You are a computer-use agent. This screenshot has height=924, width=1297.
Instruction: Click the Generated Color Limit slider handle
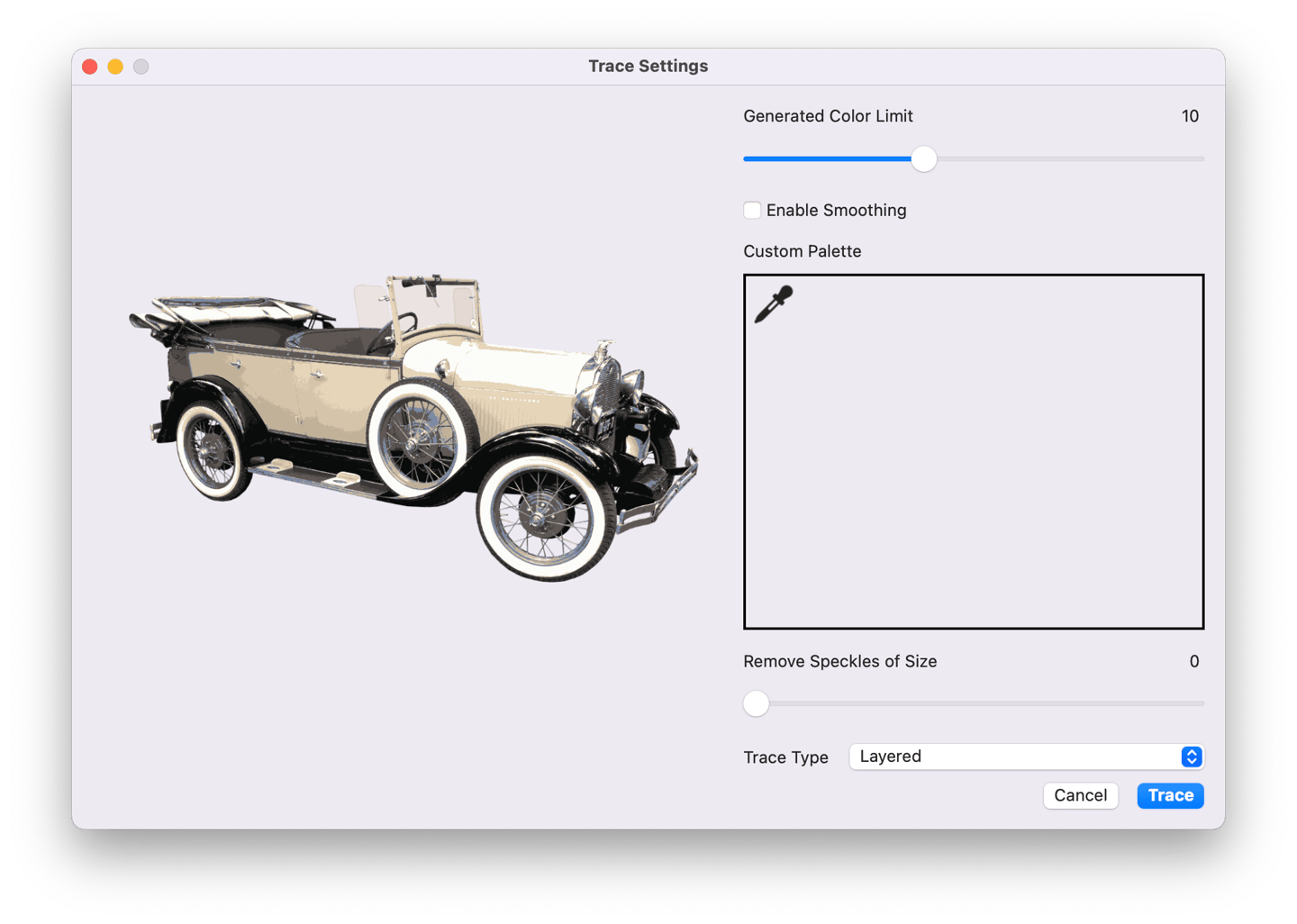[923, 159]
